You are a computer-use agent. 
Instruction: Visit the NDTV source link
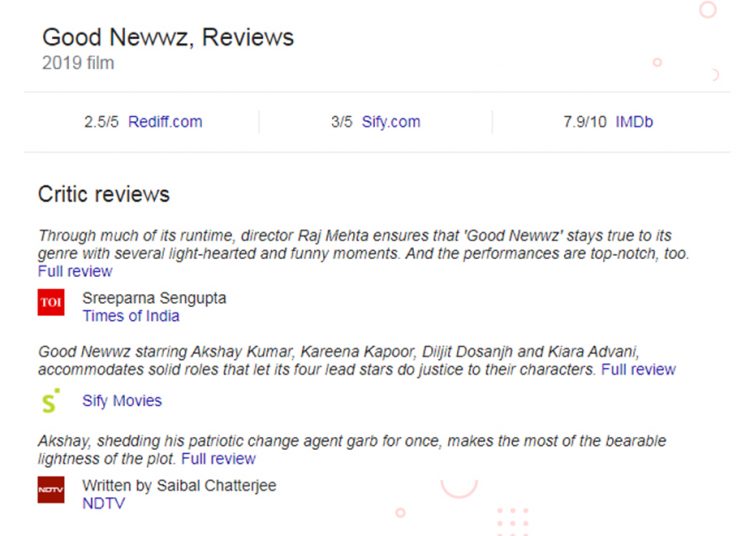pos(103,503)
